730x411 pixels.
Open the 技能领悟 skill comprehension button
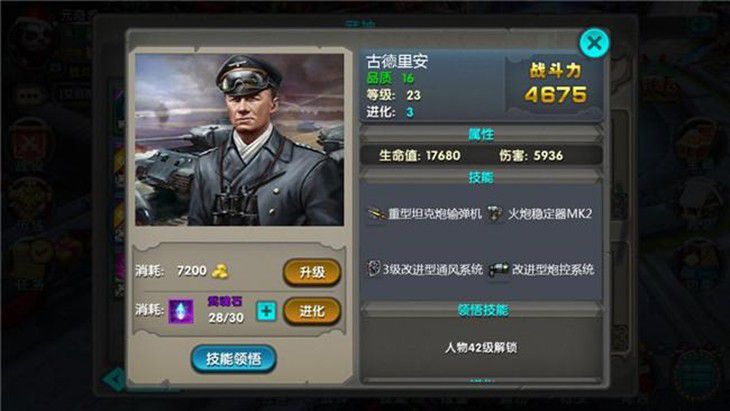[234, 358]
